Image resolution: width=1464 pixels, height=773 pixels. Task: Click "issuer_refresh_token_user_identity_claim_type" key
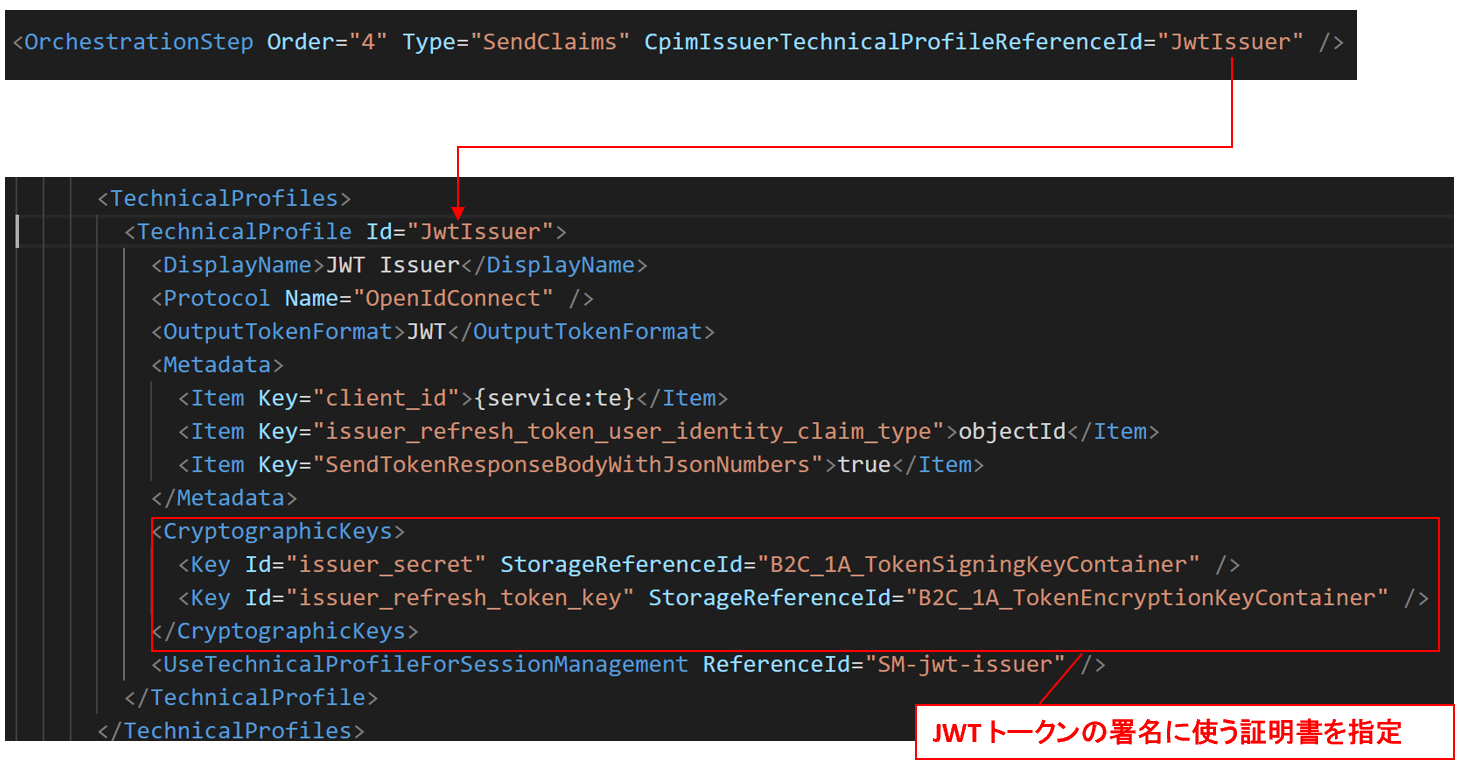coord(629,432)
